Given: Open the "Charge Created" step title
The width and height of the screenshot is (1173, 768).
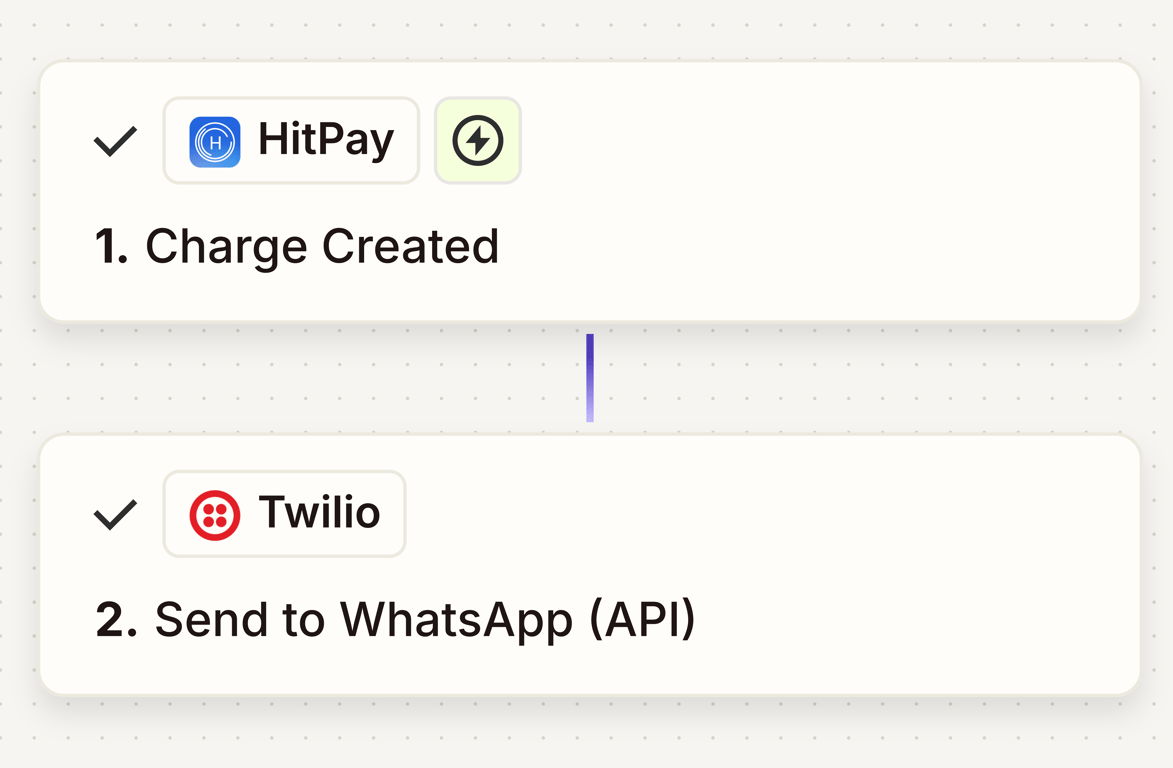Looking at the screenshot, I should (x=321, y=247).
